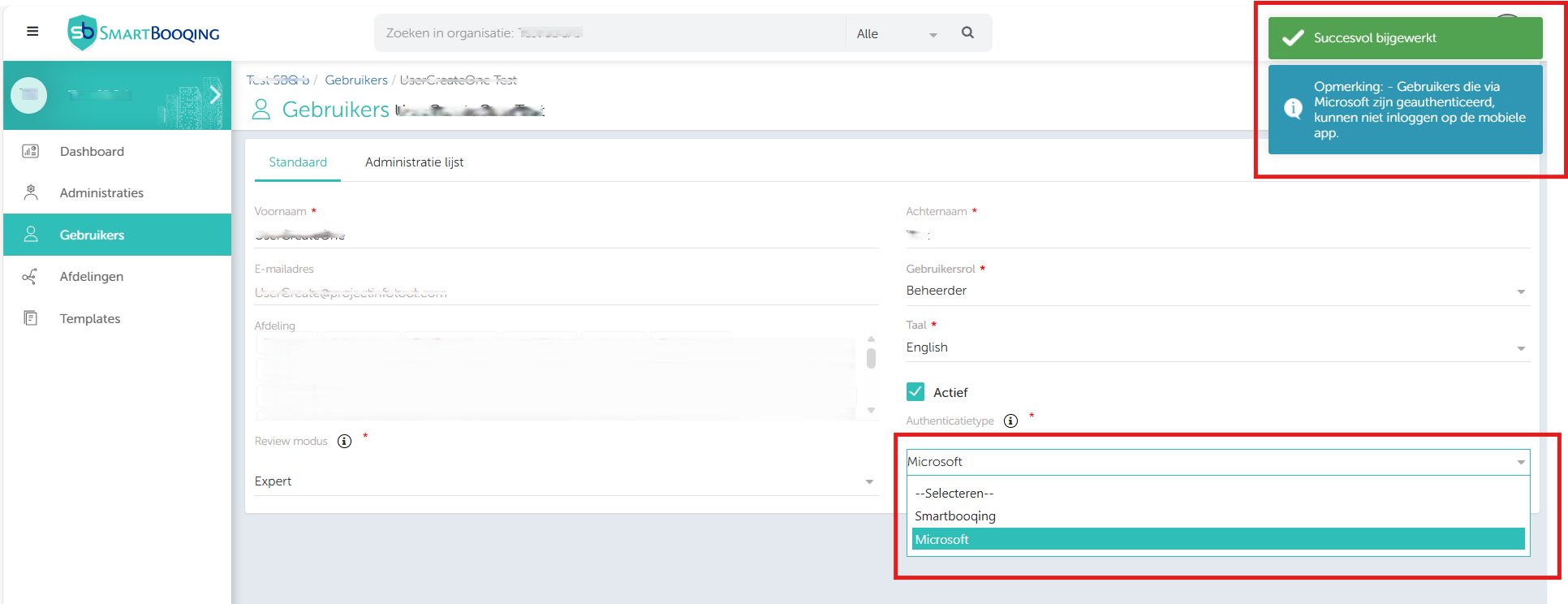
Task: Click the SmartBooqing logo
Action: click(144, 33)
